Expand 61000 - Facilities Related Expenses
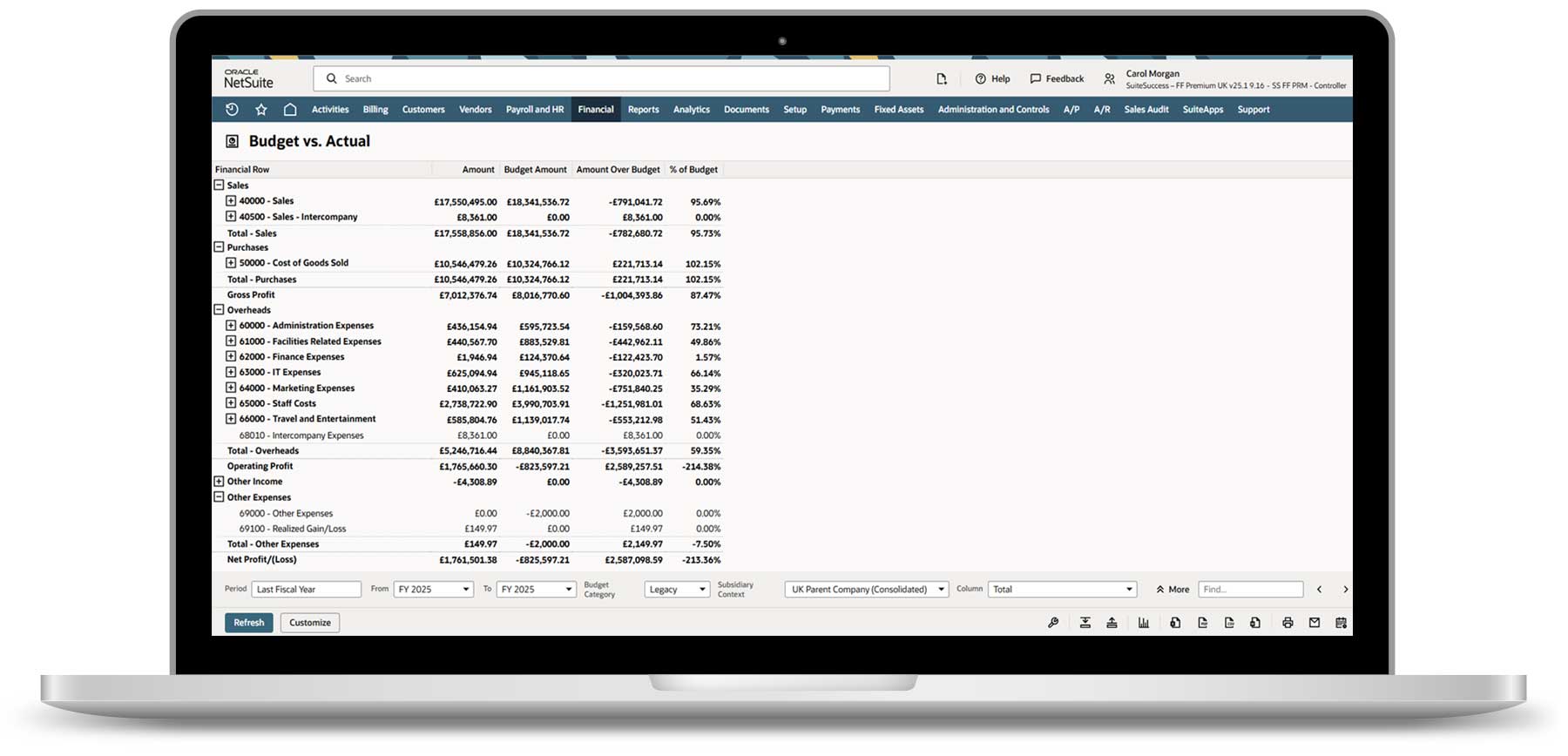 [x=231, y=341]
